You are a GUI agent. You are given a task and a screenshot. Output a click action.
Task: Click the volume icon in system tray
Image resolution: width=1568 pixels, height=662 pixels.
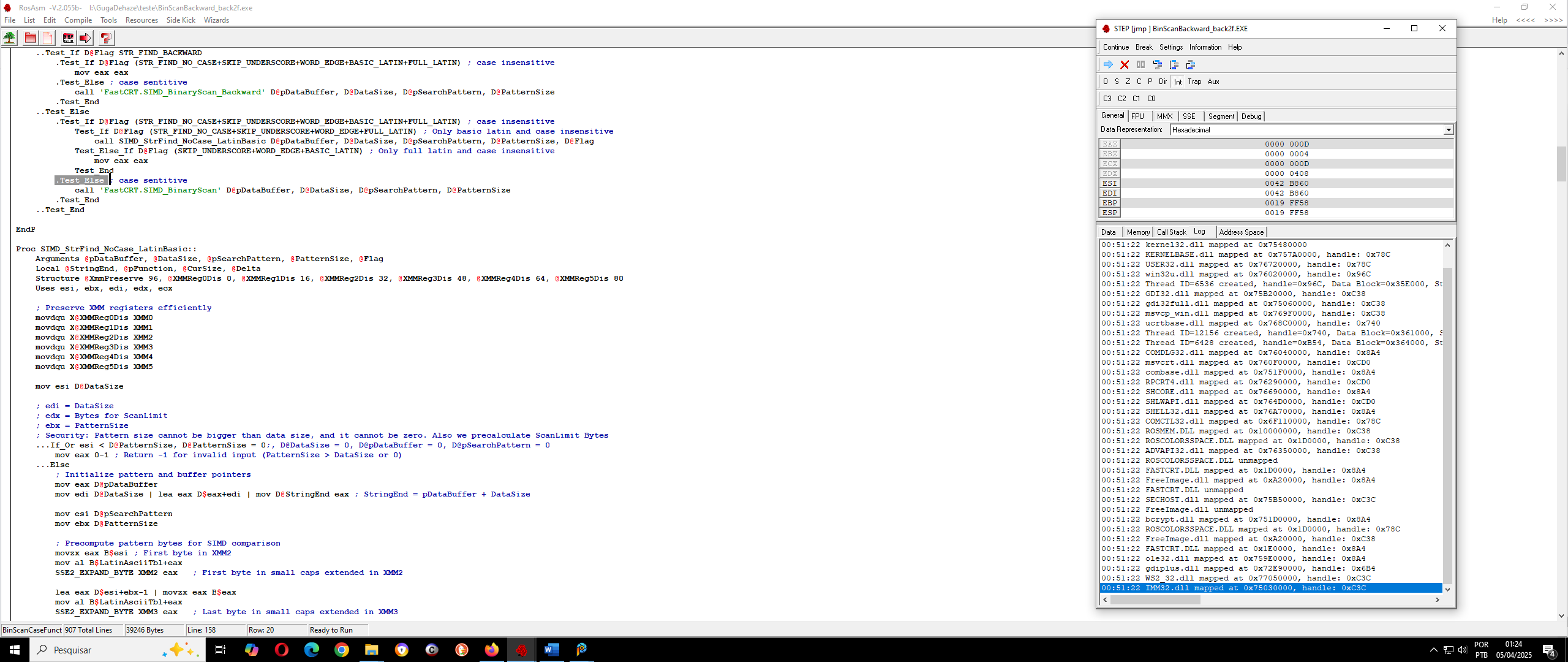click(x=1463, y=650)
